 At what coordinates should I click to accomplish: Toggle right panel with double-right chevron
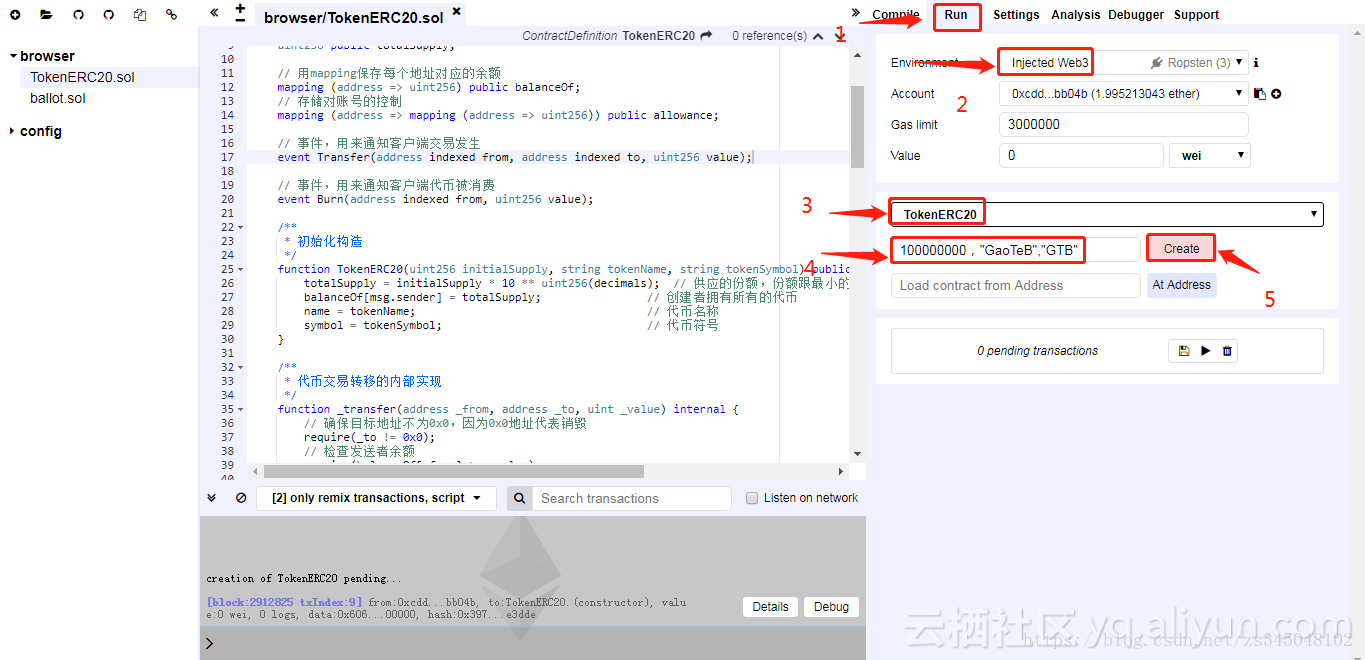pos(856,12)
